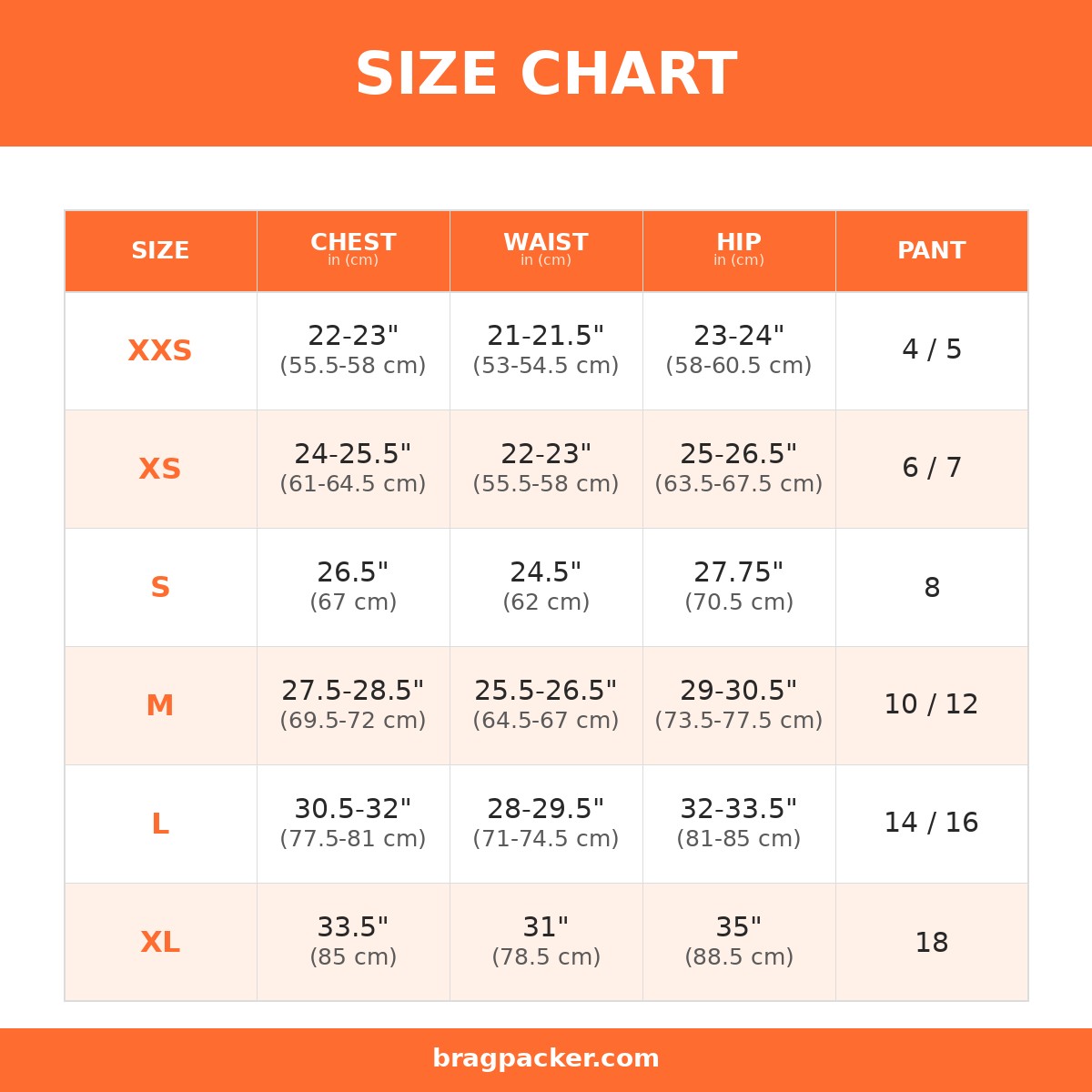Select the PANT column header
Screen dimensions: 1092x1092
coord(932,251)
